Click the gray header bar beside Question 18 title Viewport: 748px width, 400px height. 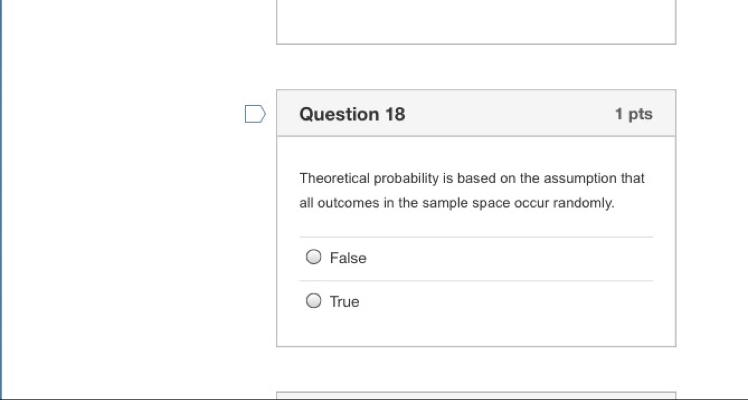pos(509,113)
